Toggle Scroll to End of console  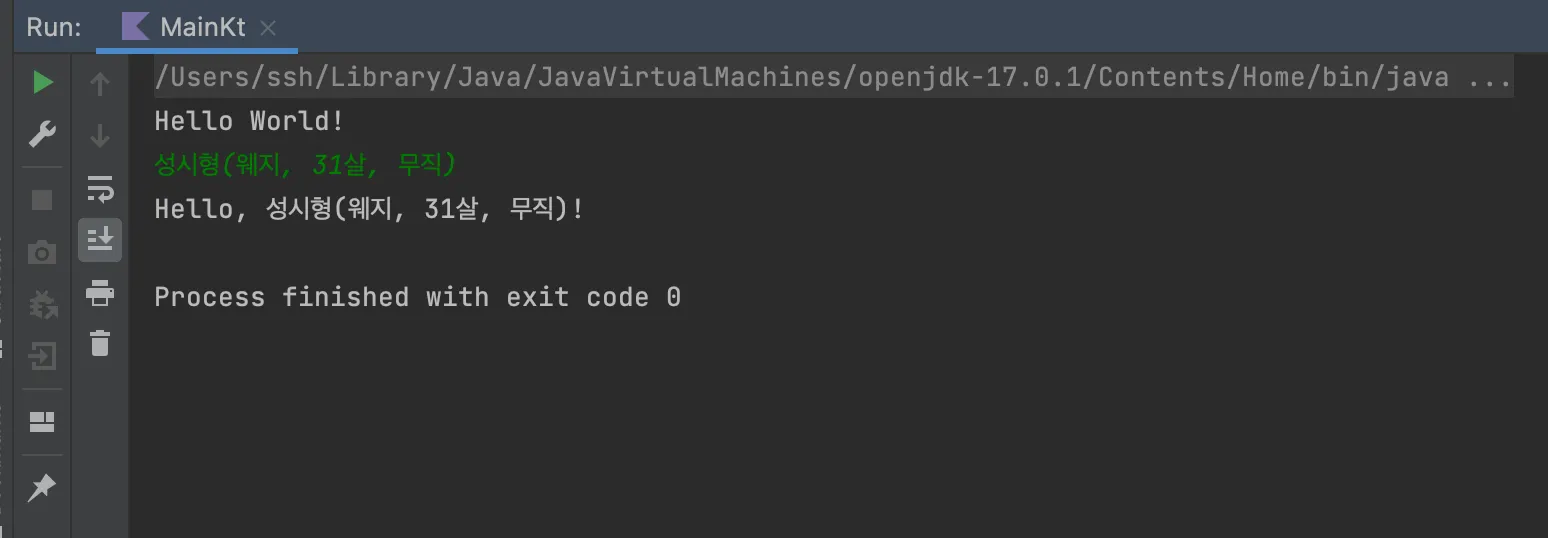(100, 240)
